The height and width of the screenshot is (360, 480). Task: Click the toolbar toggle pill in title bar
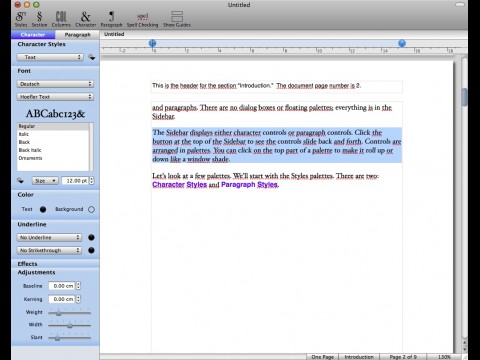tap(460, 5)
